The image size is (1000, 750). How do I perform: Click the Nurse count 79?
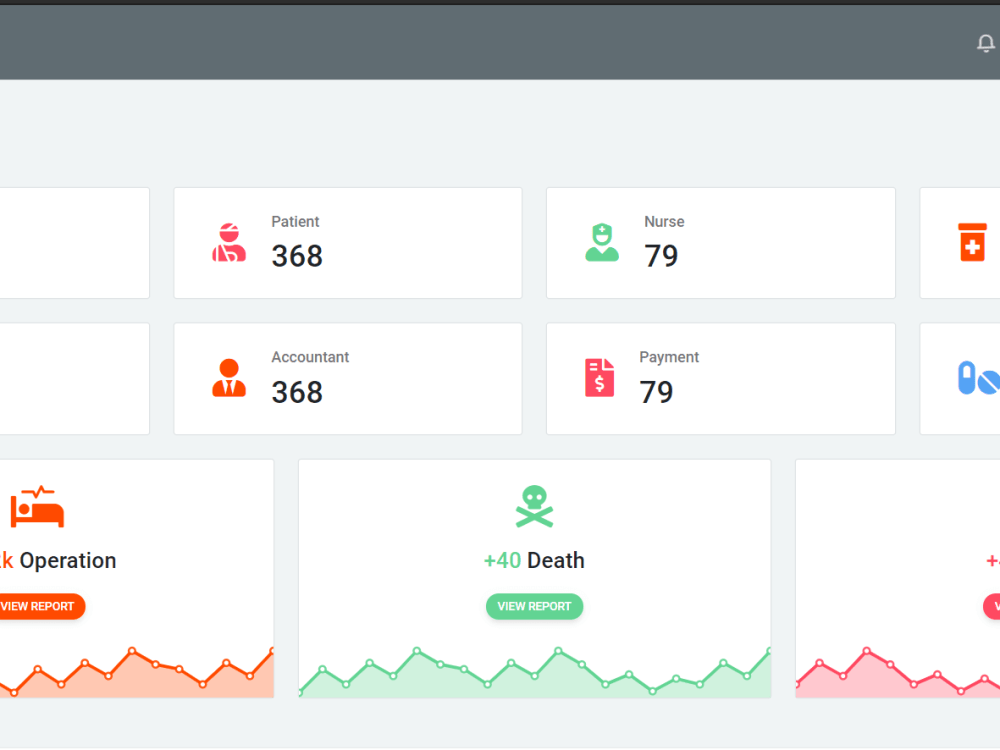[x=661, y=256]
